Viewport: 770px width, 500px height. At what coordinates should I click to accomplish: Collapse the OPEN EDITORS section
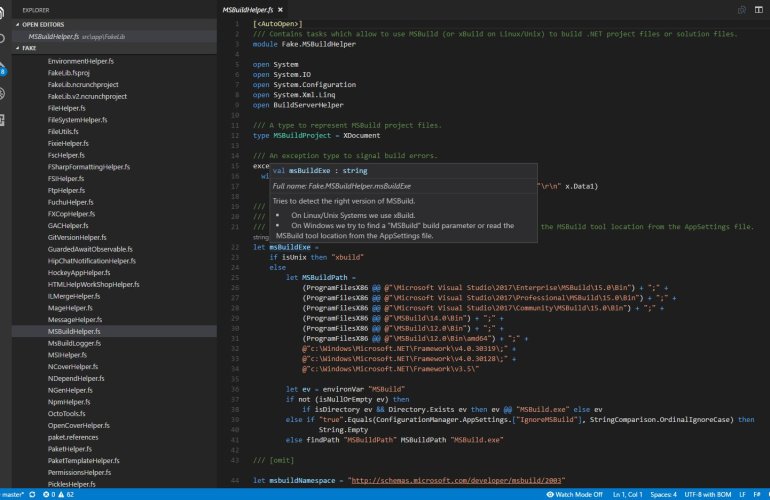42,22
